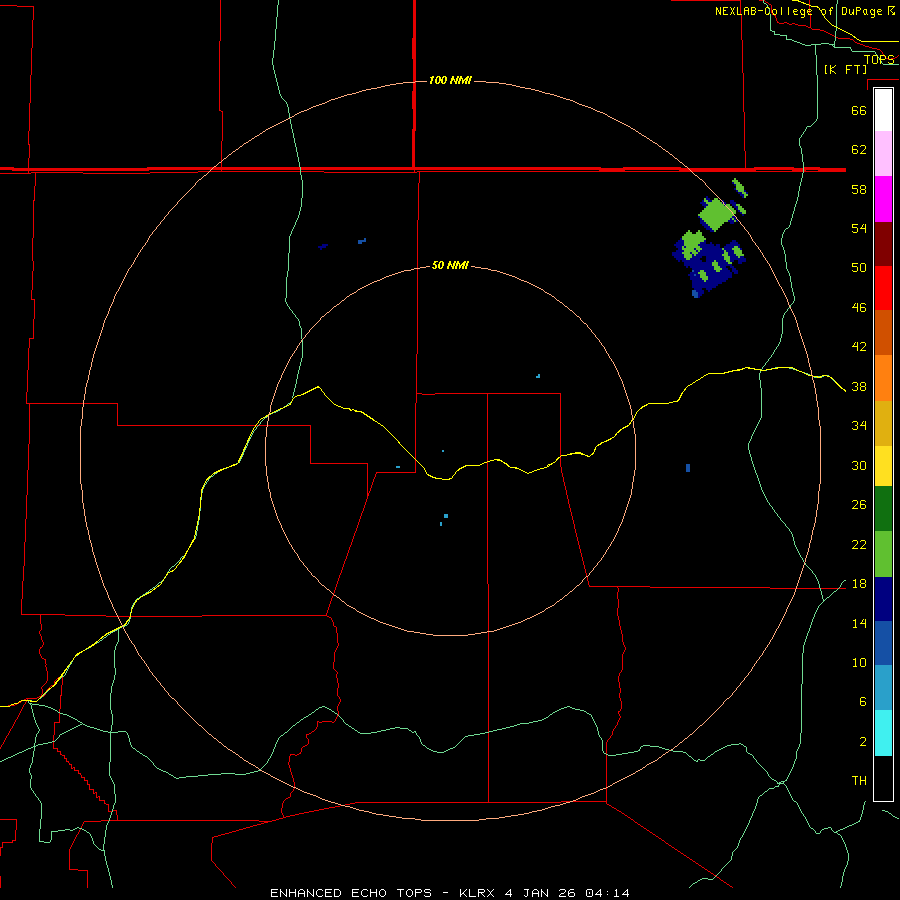Select the bright red legend swatch
This screenshot has height=900, width=900.
pyautogui.click(x=883, y=288)
